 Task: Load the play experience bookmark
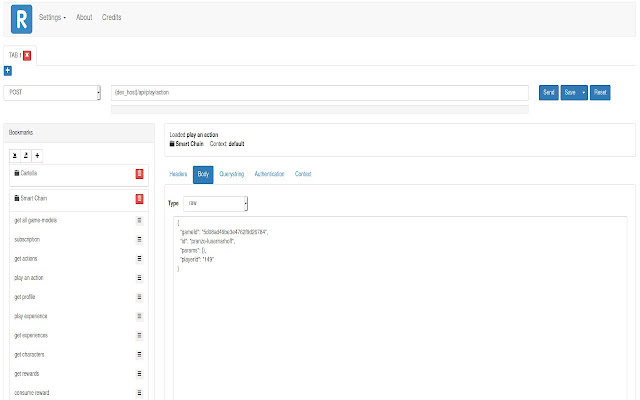pos(31,316)
